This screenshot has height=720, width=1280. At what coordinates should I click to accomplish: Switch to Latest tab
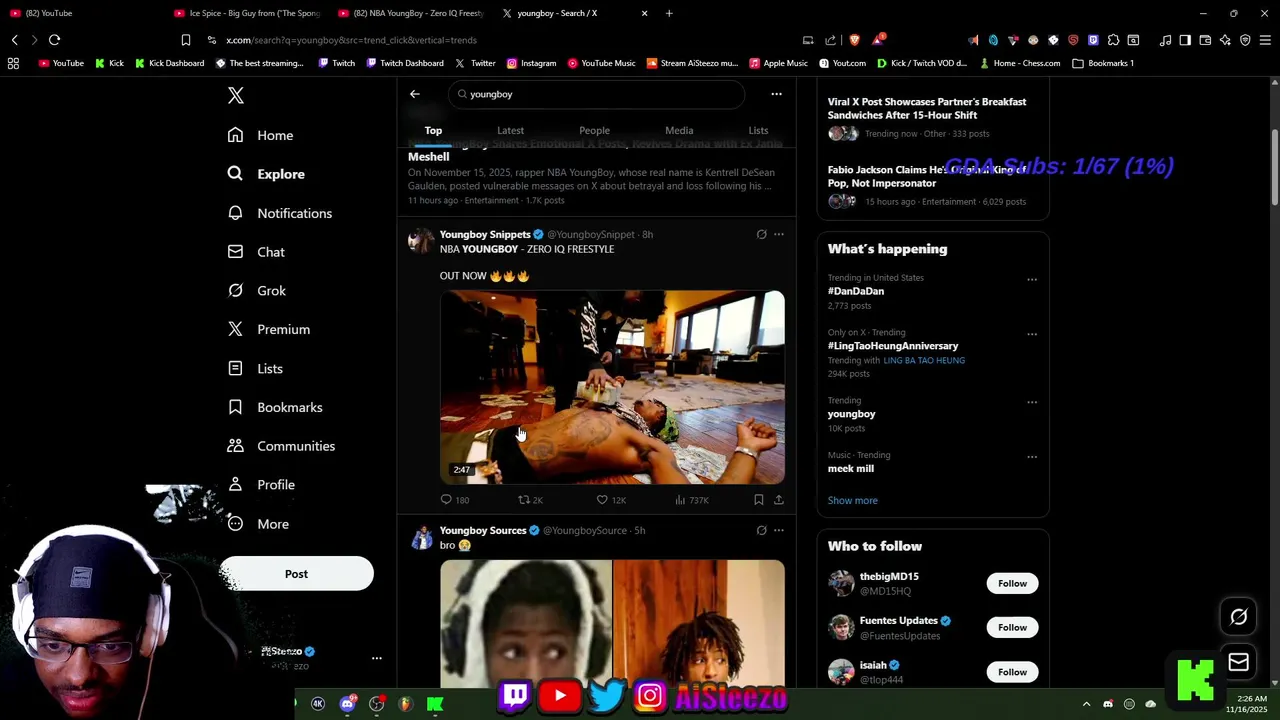[510, 130]
